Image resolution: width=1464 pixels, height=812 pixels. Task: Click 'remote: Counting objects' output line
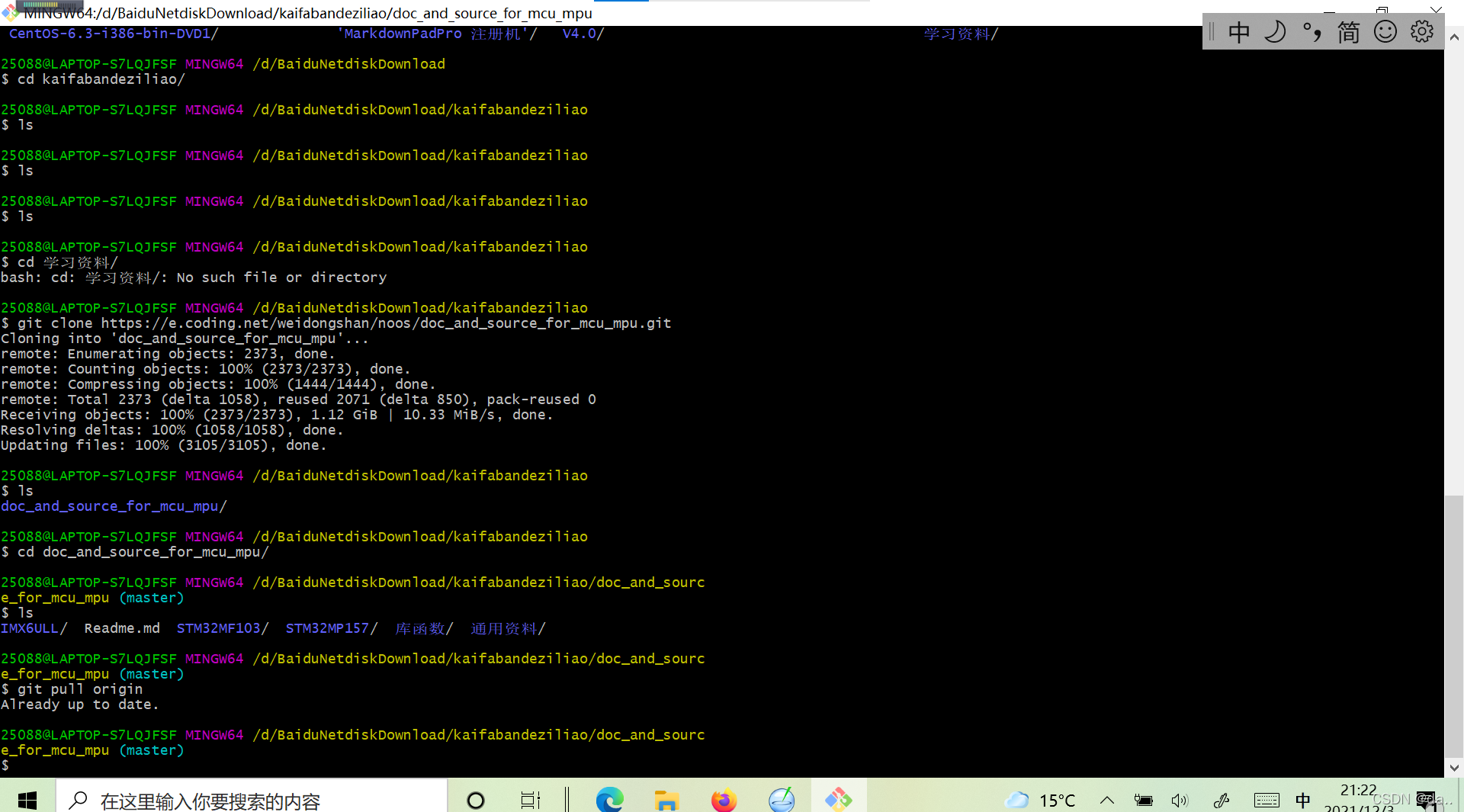206,369
